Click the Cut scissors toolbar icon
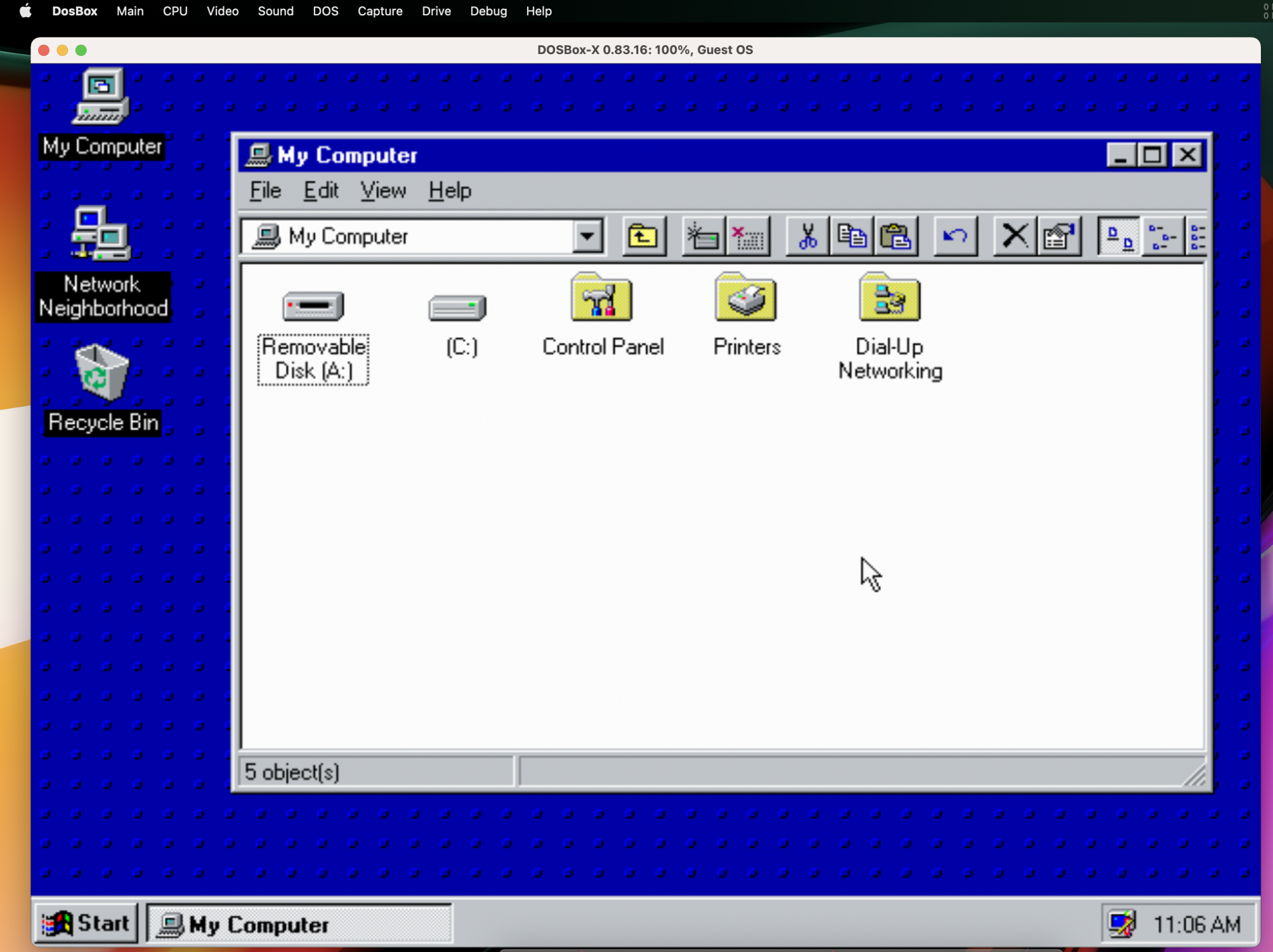This screenshot has width=1273, height=952. [807, 237]
